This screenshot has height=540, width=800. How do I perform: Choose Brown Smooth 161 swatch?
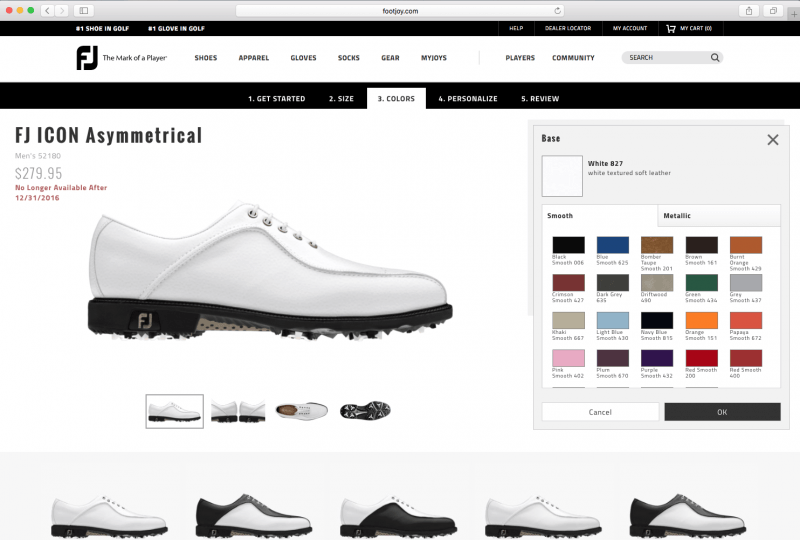click(702, 245)
